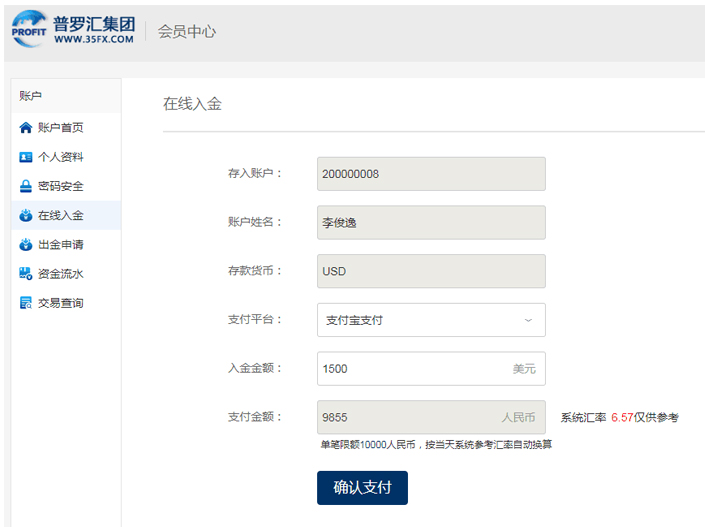Click the lock icon beside 密码安全

(26, 186)
